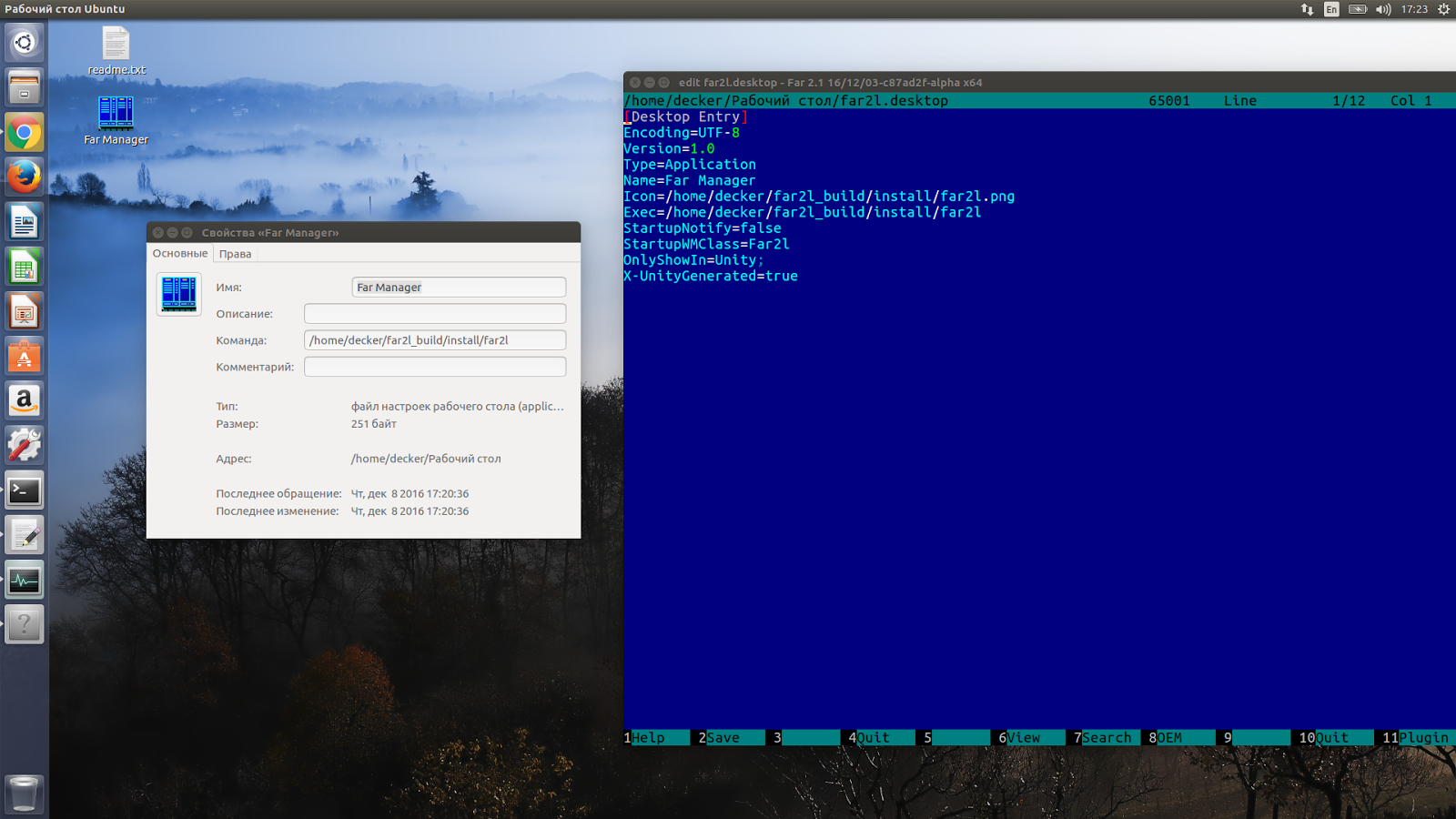The image size is (1456, 819).
Task: Switch to the Основные tab
Action: point(180,254)
